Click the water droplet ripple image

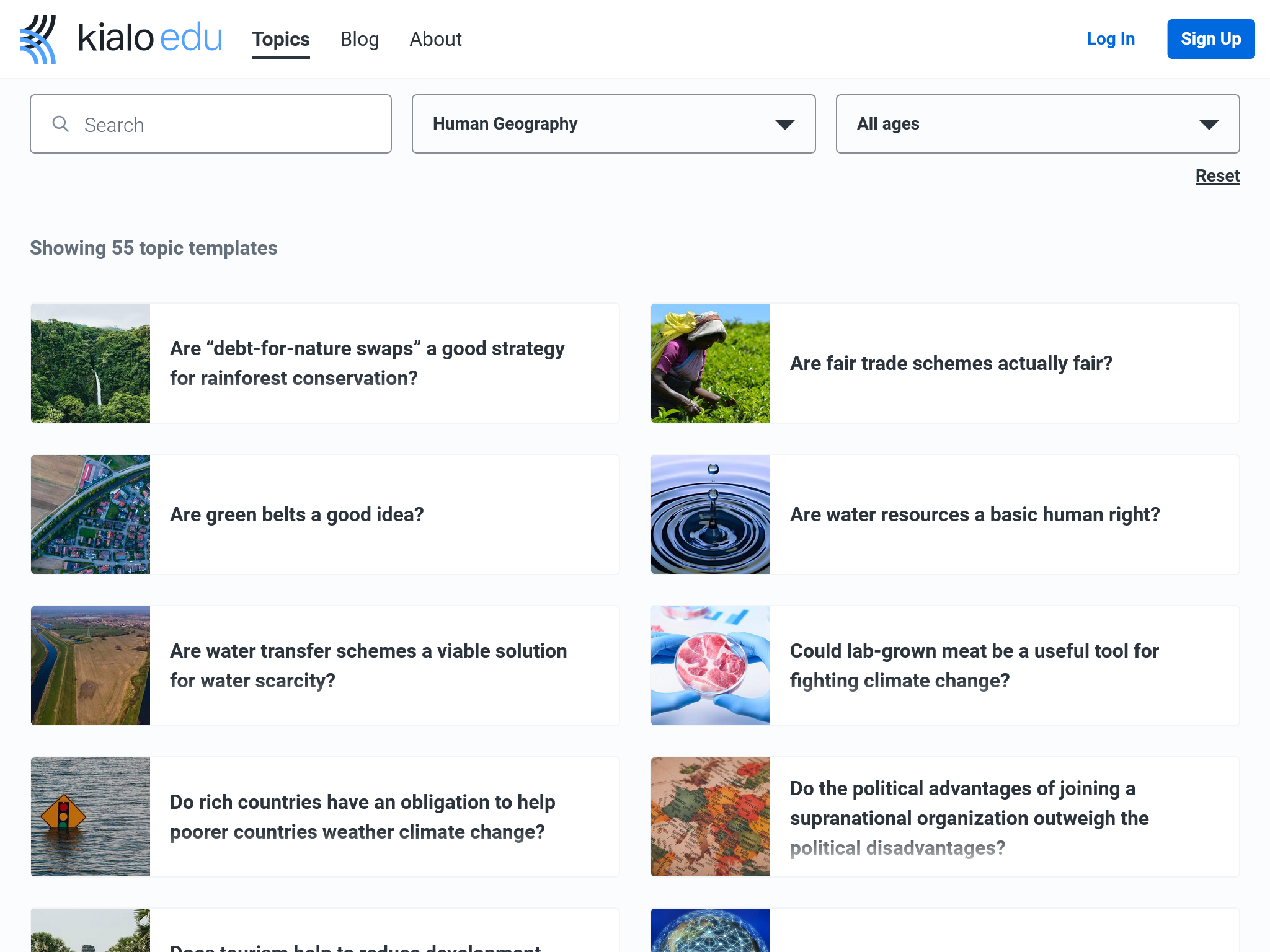710,514
